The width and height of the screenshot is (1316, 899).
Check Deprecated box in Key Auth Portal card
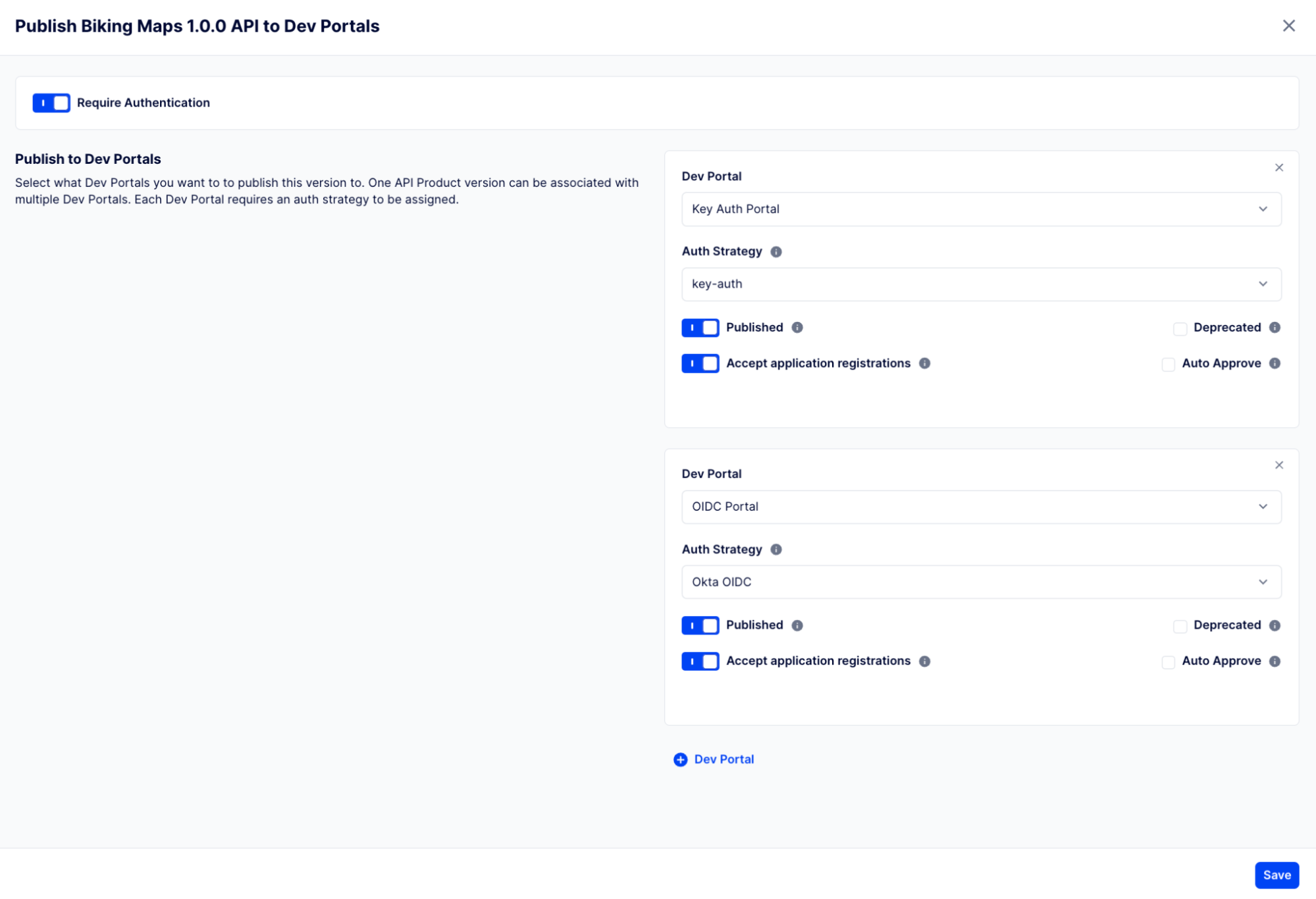tap(1180, 328)
